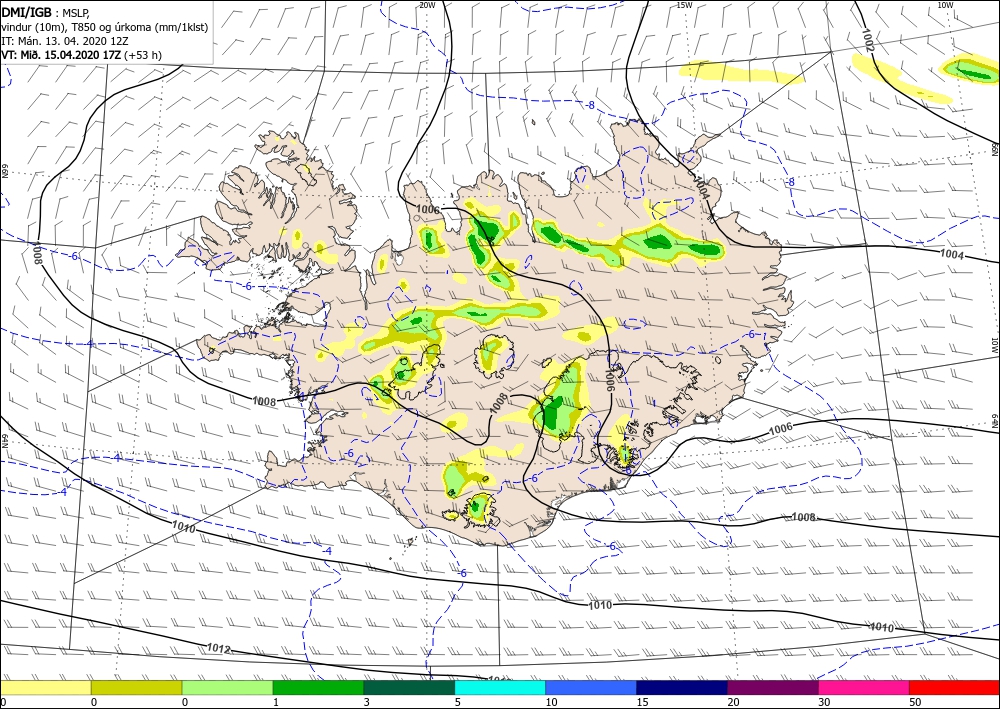The height and width of the screenshot is (709, 1000).
Task: Choose the red legend swatch
Action: [x=955, y=687]
